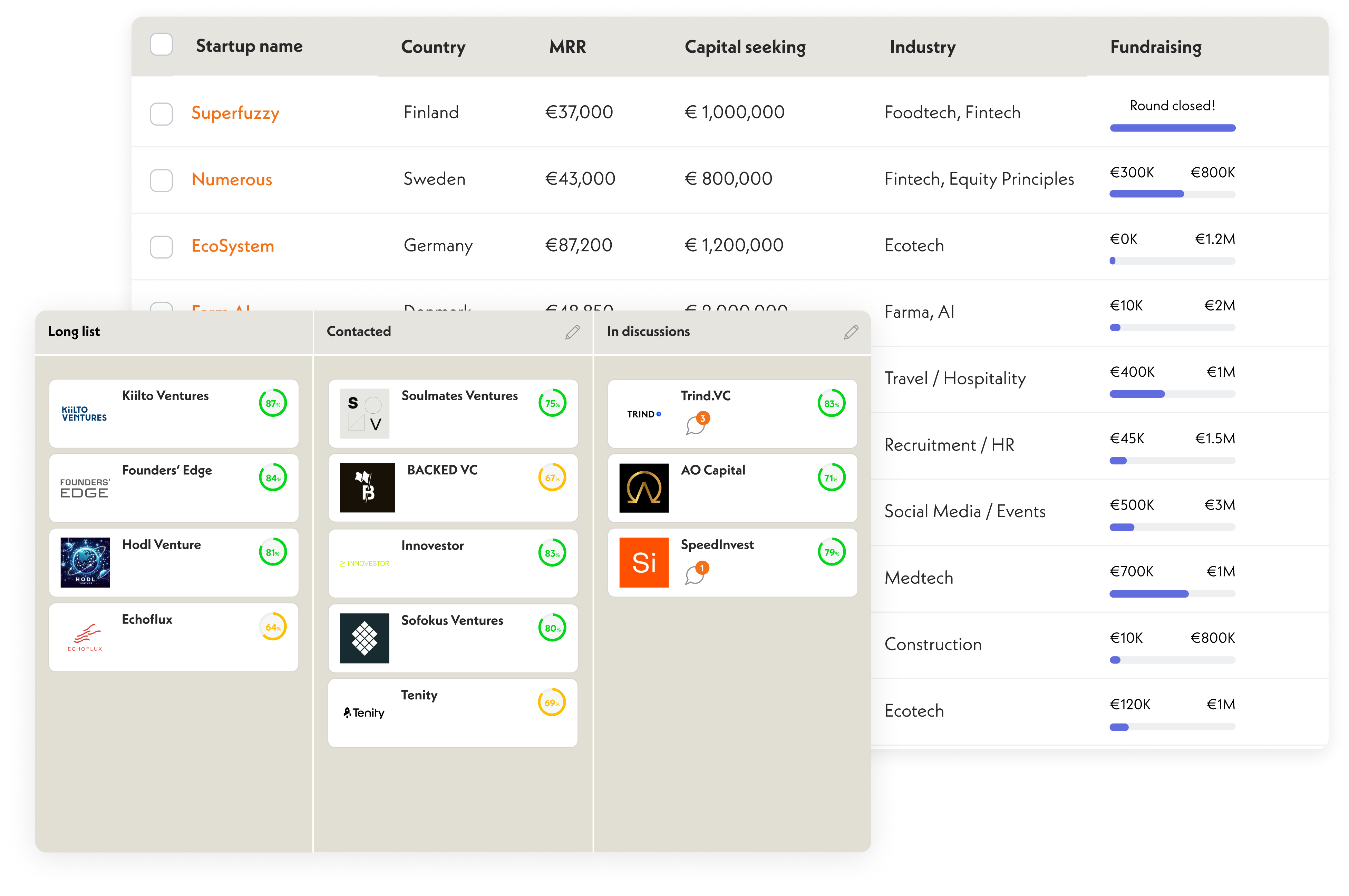1349x896 pixels.
Task: Sort by Fundraising column header
Action: tap(1155, 47)
